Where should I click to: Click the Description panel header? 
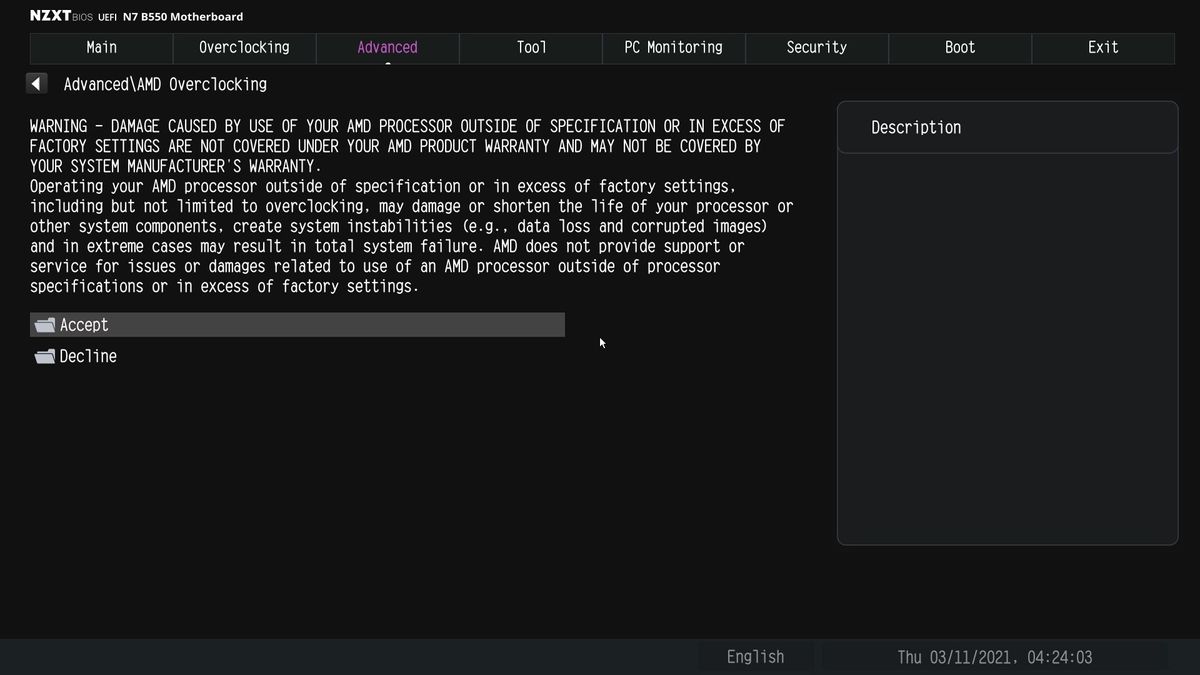tap(1007, 127)
